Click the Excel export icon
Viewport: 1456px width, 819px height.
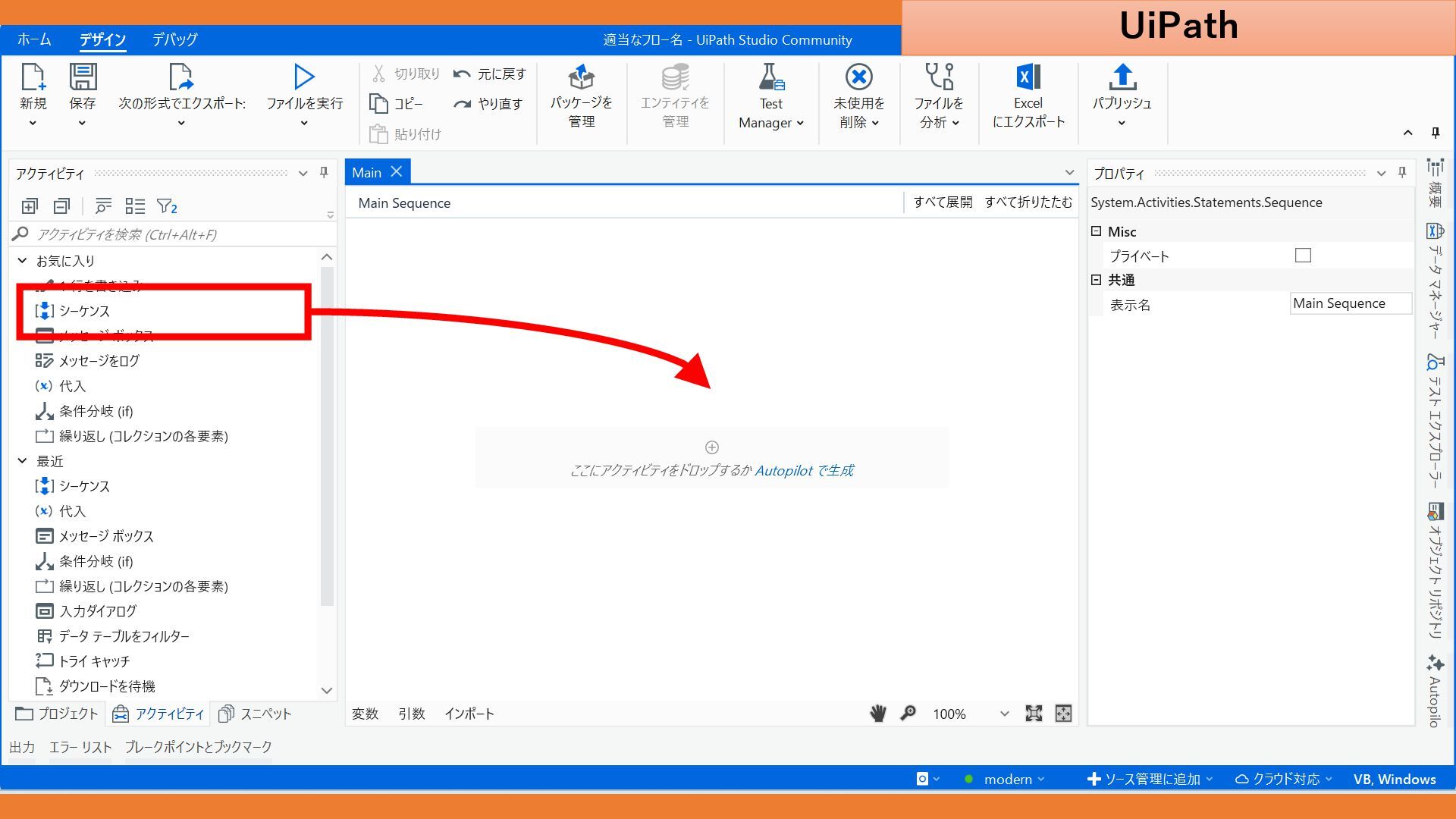click(1028, 77)
